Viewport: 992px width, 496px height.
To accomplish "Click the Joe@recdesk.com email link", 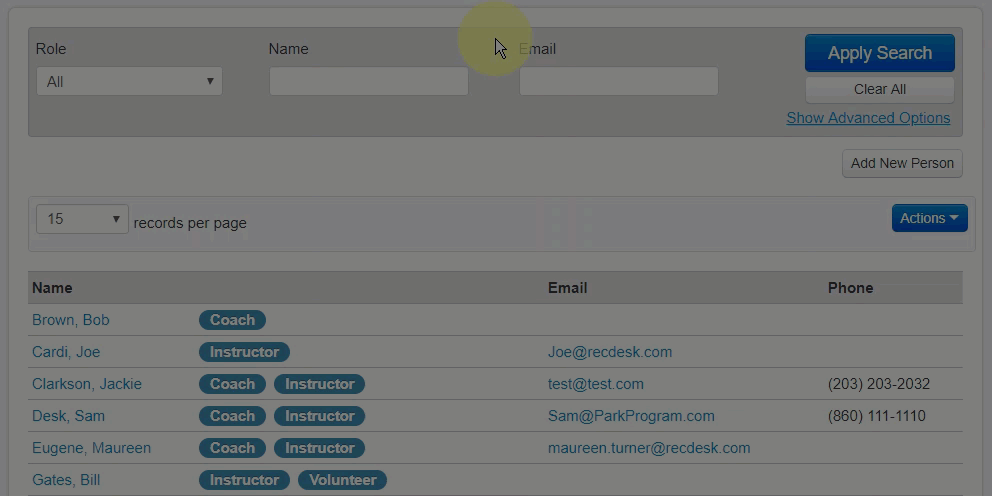I will (609, 352).
